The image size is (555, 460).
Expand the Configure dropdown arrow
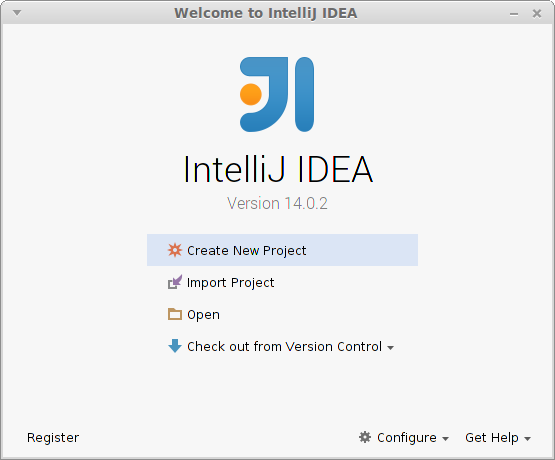click(x=445, y=439)
